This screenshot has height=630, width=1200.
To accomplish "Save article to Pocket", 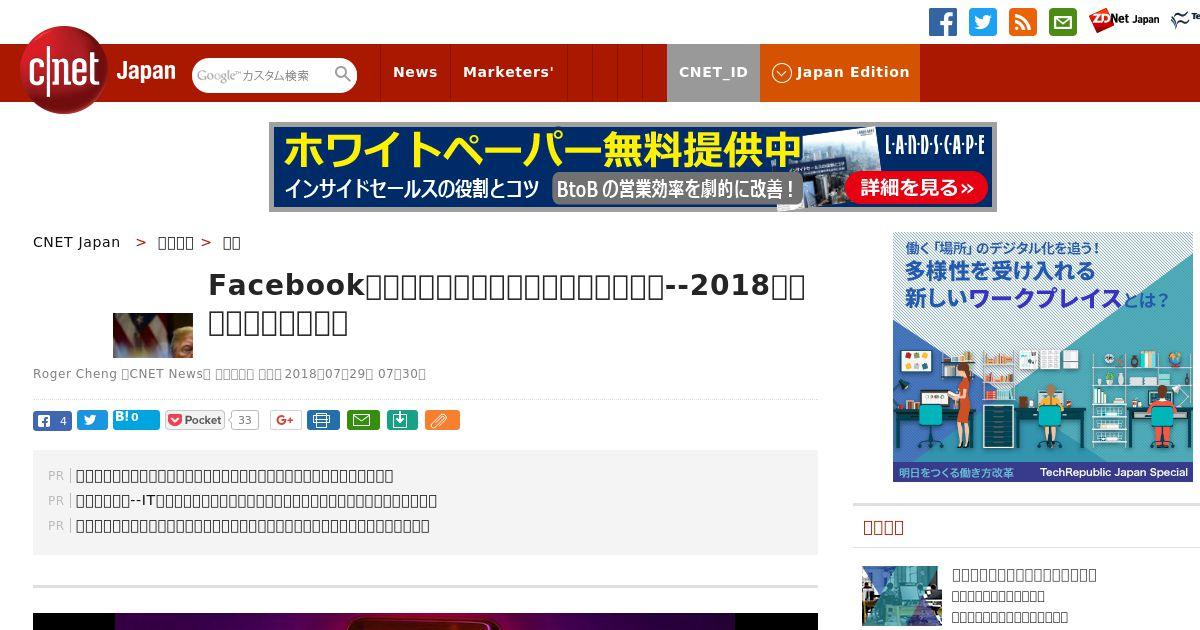I will [195, 420].
